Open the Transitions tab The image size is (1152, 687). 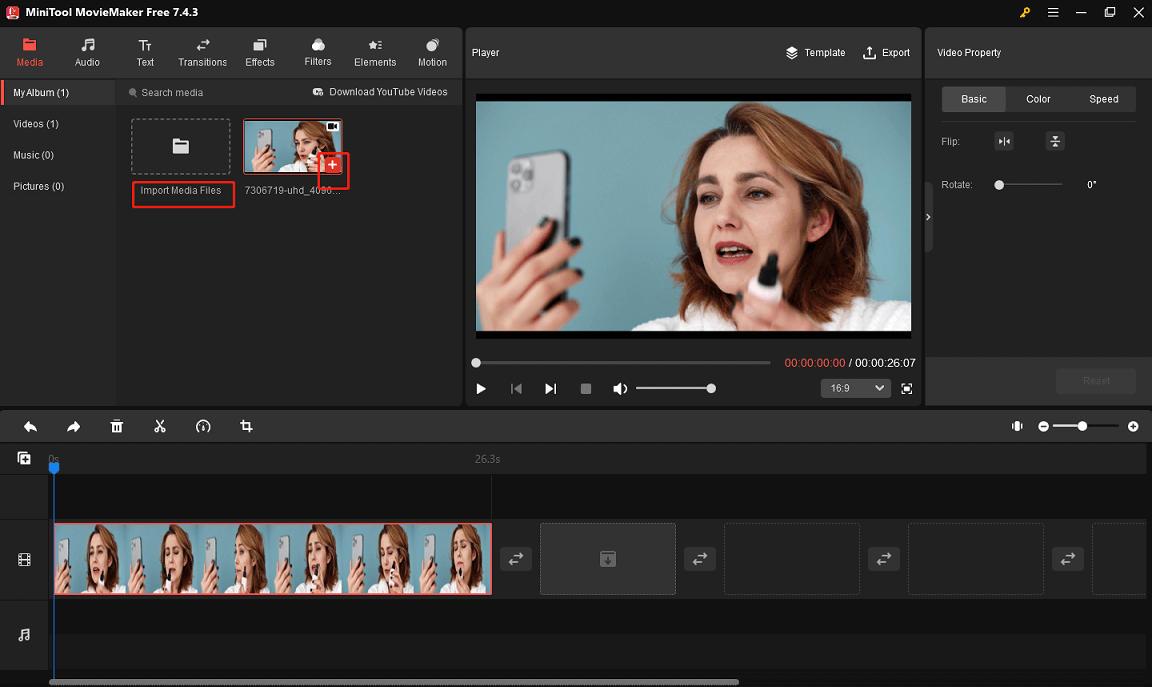202,53
